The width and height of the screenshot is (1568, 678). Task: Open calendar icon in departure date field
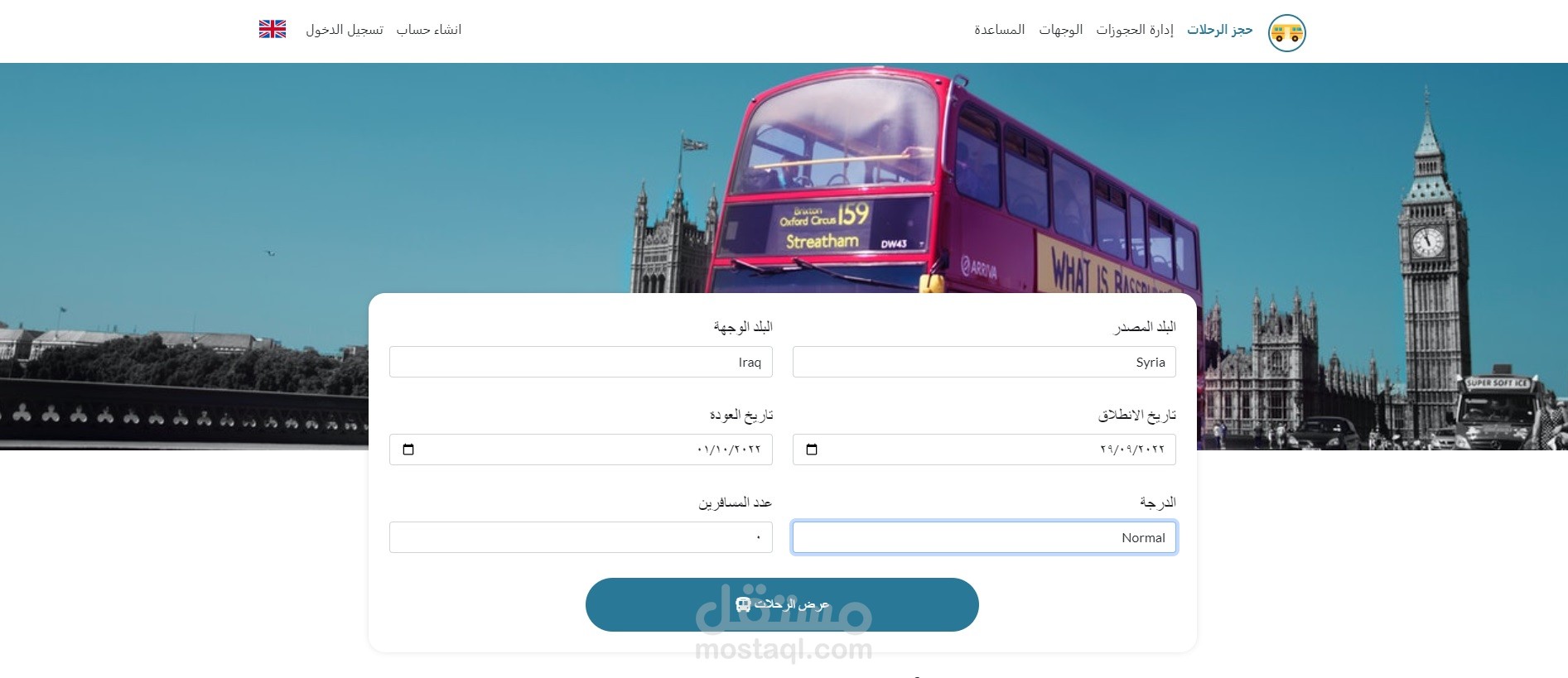point(812,450)
